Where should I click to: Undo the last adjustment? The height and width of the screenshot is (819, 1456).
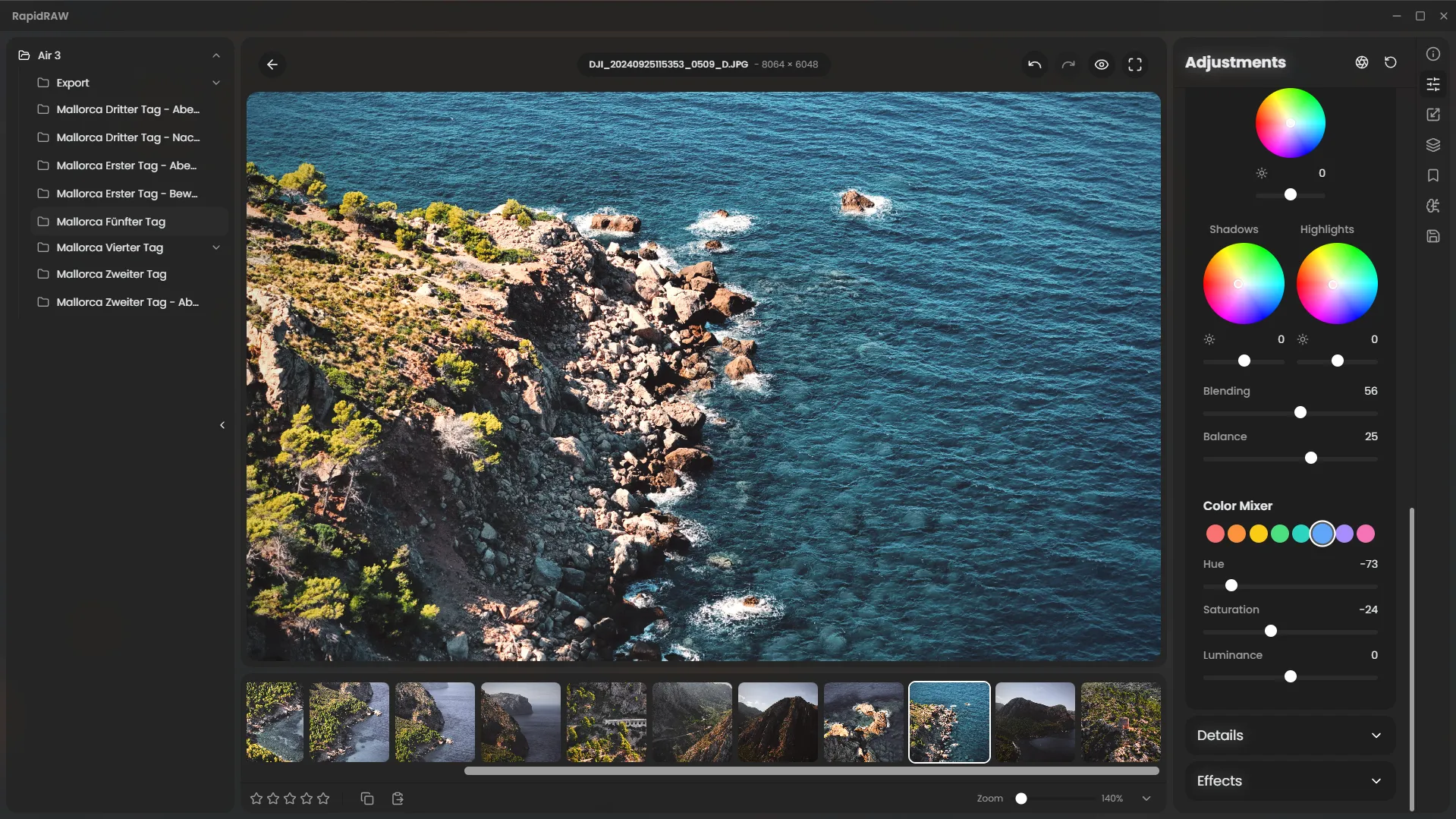pos(1034,65)
